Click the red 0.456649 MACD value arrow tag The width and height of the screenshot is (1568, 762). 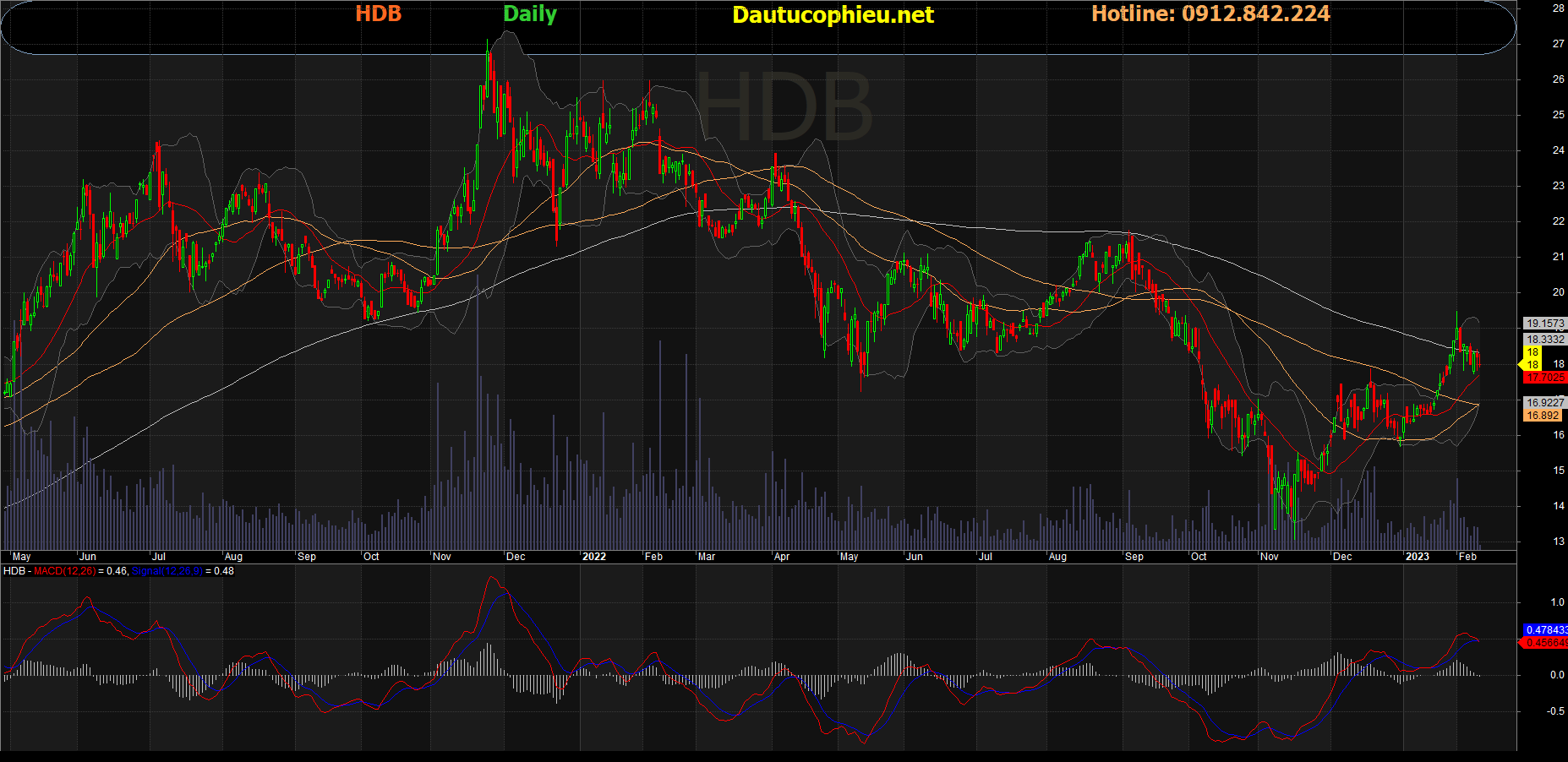click(1543, 643)
